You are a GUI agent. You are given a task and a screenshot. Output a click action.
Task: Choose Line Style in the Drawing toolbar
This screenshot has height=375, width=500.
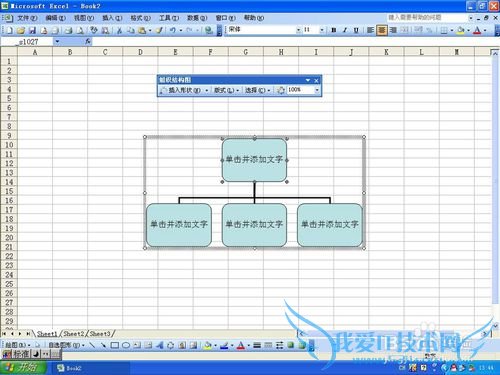coord(257,345)
